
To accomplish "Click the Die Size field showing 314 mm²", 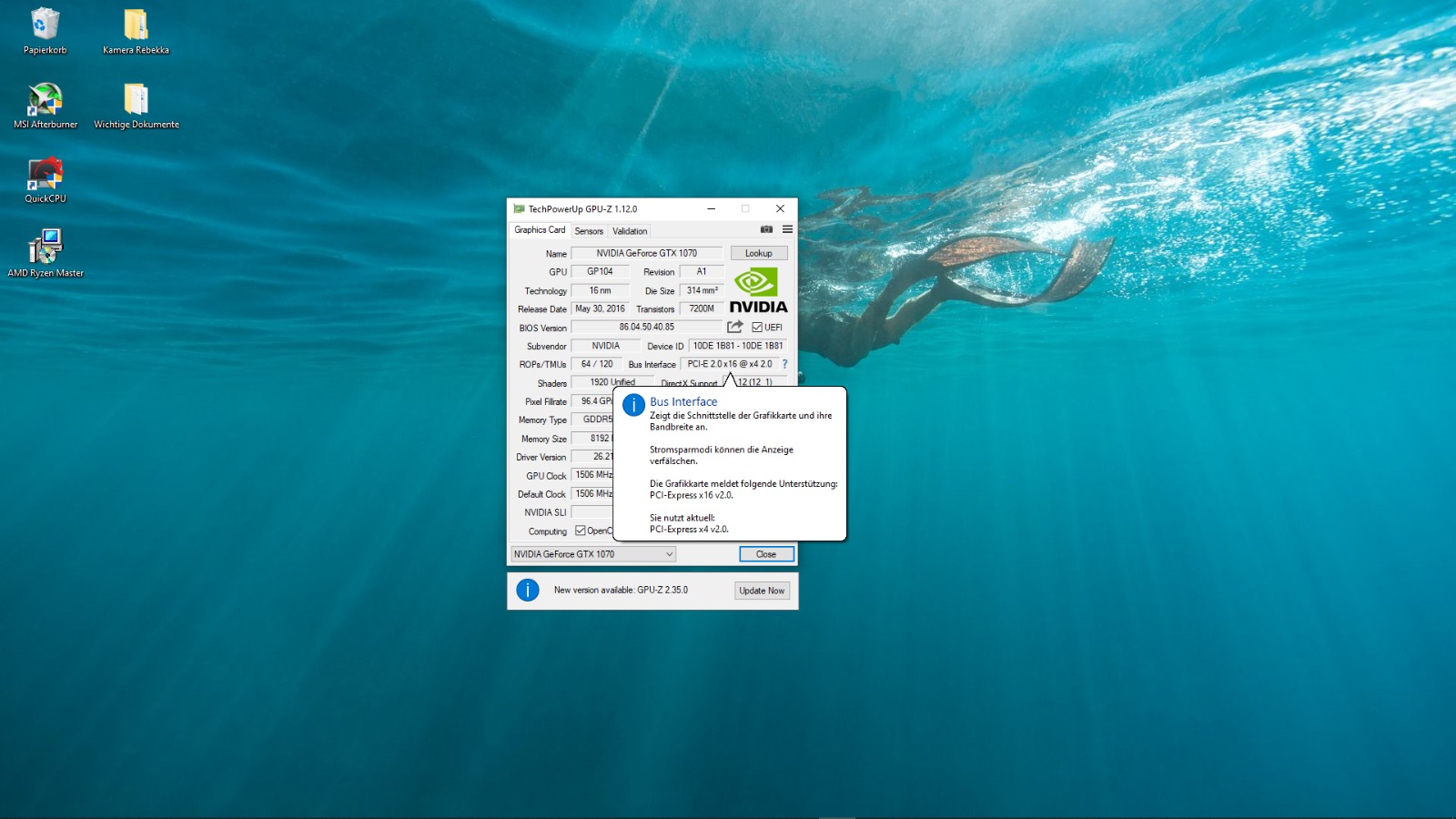I will point(702,290).
